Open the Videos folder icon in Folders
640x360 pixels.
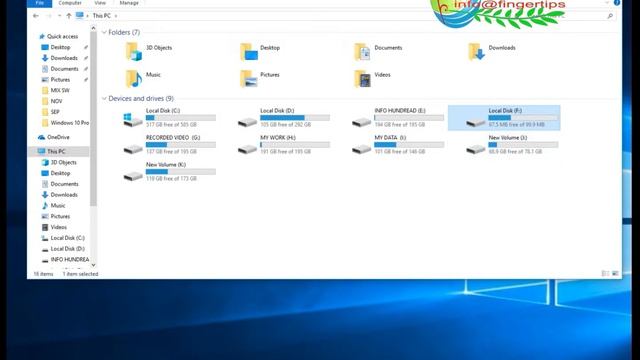click(362, 79)
